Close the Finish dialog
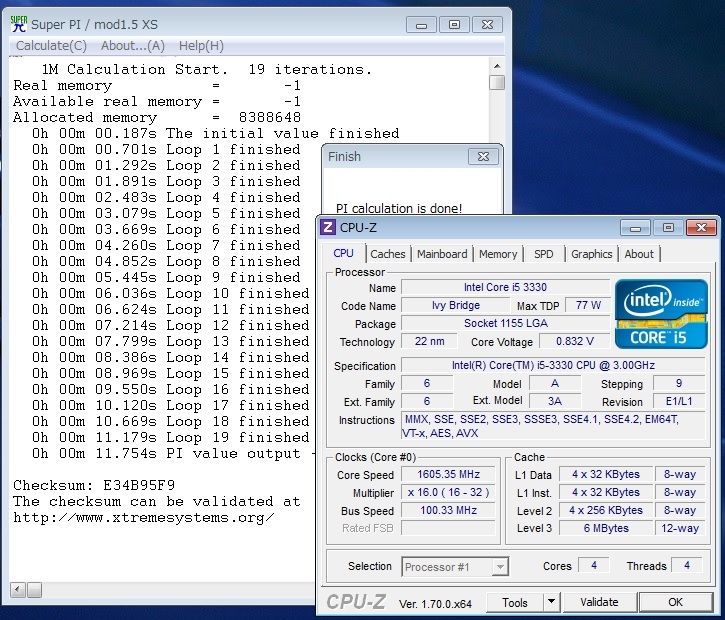725x620 pixels. 483,156
